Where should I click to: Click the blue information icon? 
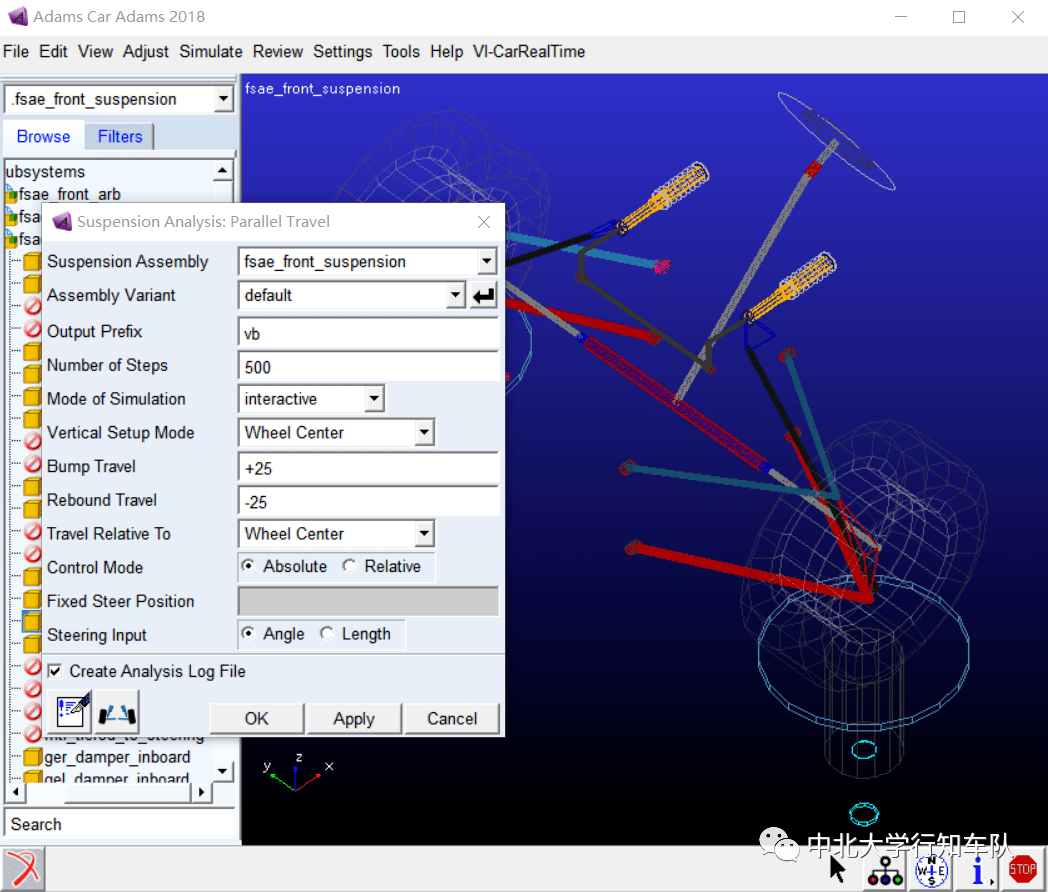point(978,871)
